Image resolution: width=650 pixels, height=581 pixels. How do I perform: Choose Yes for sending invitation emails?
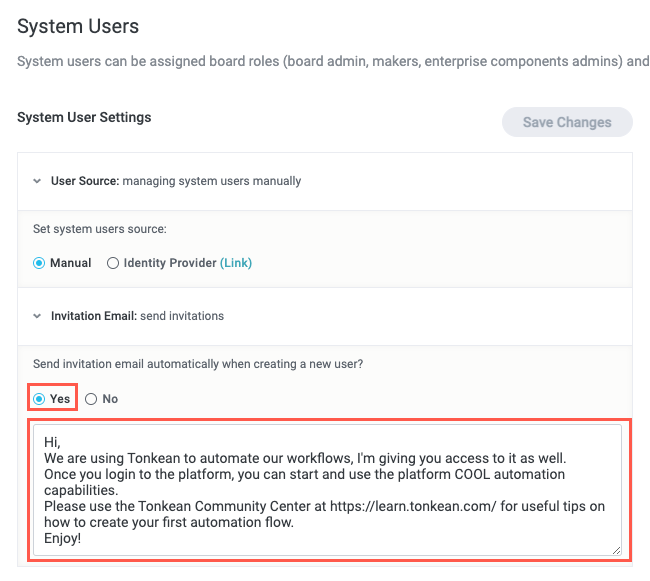39,398
